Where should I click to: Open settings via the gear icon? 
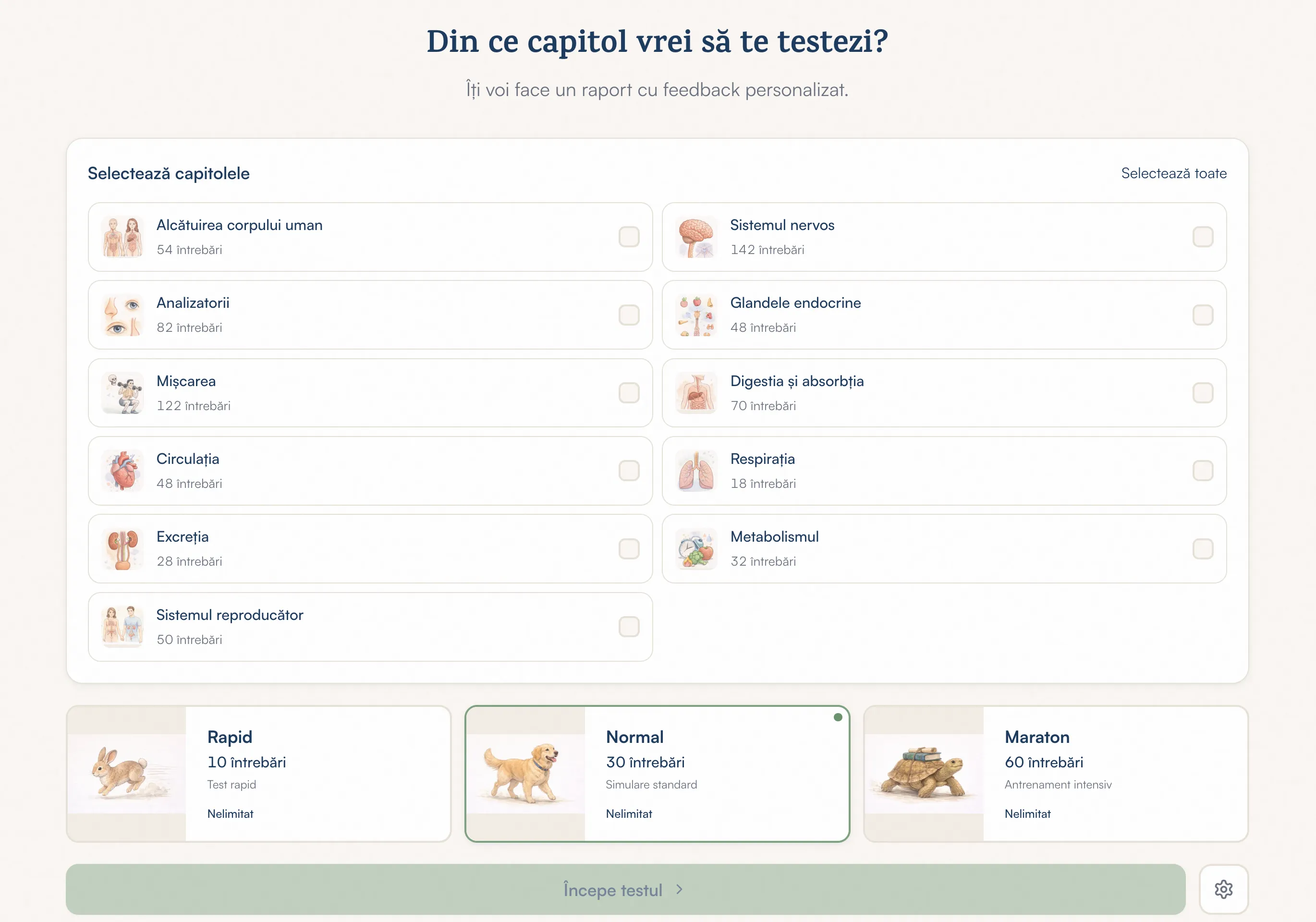click(1224, 889)
